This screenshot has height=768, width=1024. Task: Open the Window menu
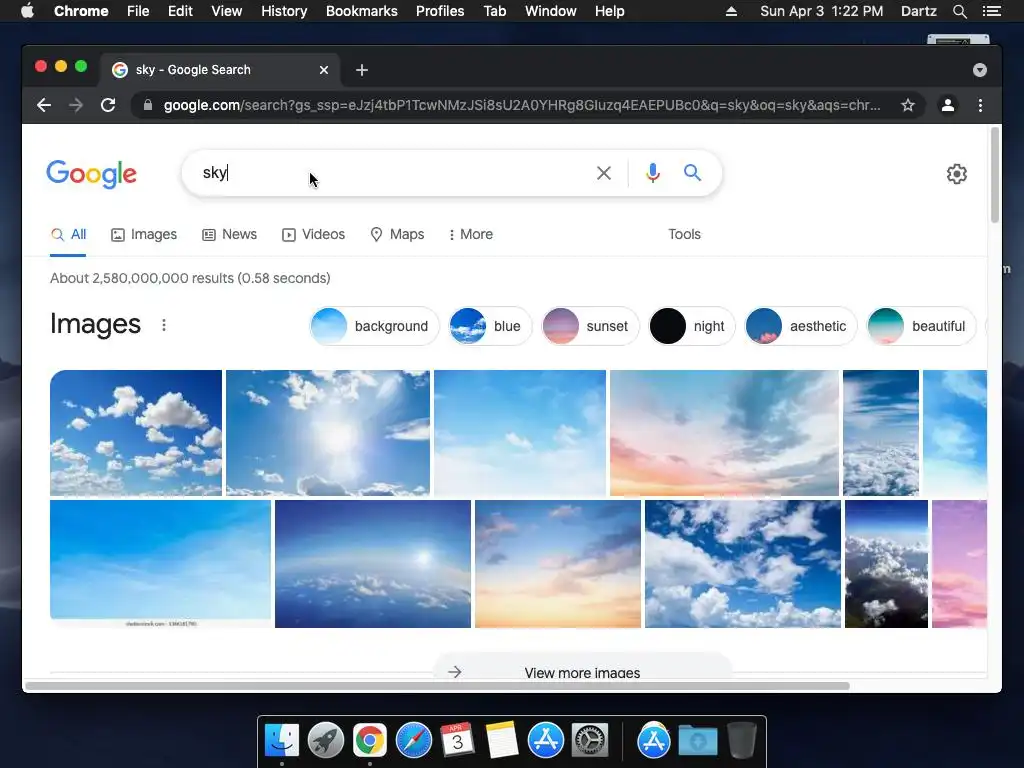point(551,11)
